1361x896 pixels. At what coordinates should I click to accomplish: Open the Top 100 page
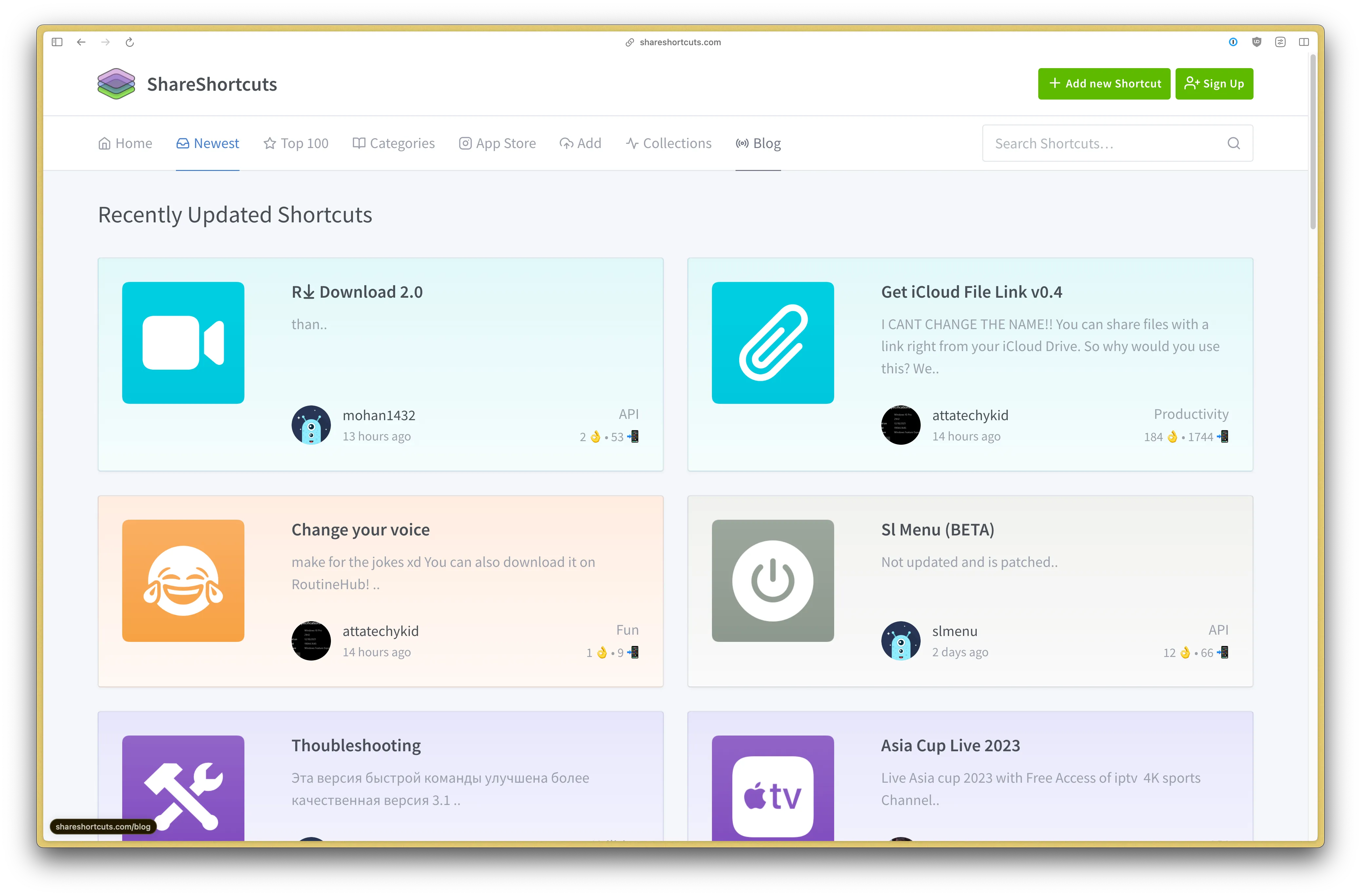coord(296,143)
